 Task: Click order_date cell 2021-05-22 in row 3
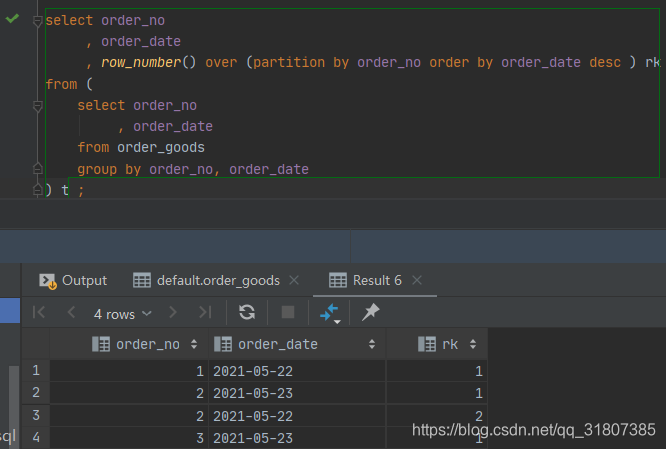[x=297, y=416]
